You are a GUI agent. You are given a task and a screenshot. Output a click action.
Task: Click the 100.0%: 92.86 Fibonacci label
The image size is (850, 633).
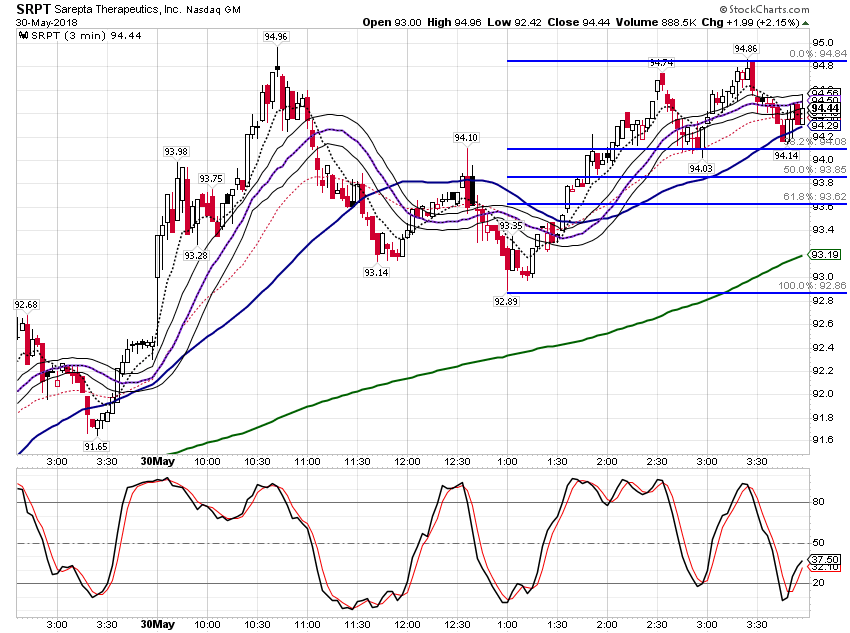pyautogui.click(x=813, y=286)
